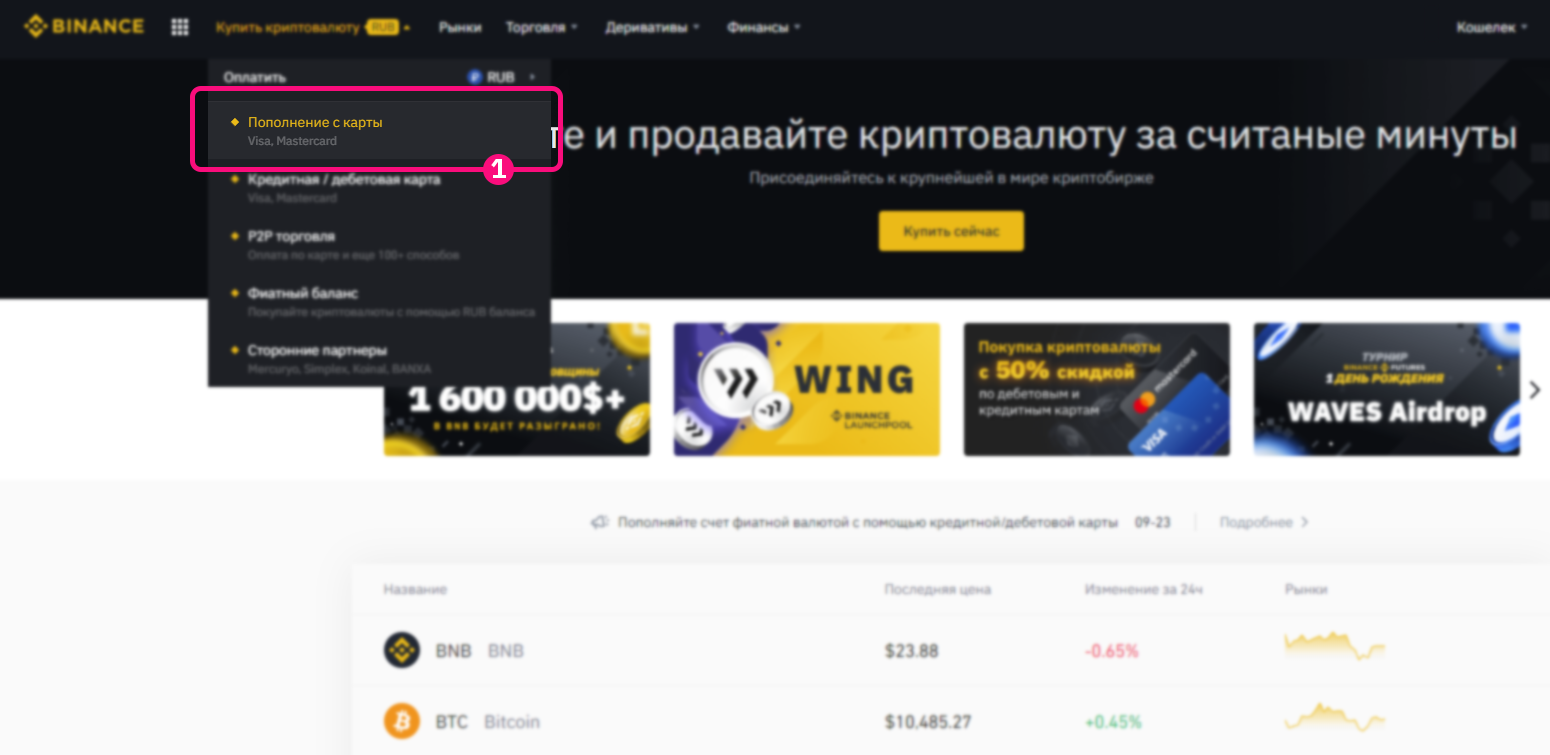The height and width of the screenshot is (755, 1550).
Task: Open the Торговля dropdown menu
Action: pos(542,28)
